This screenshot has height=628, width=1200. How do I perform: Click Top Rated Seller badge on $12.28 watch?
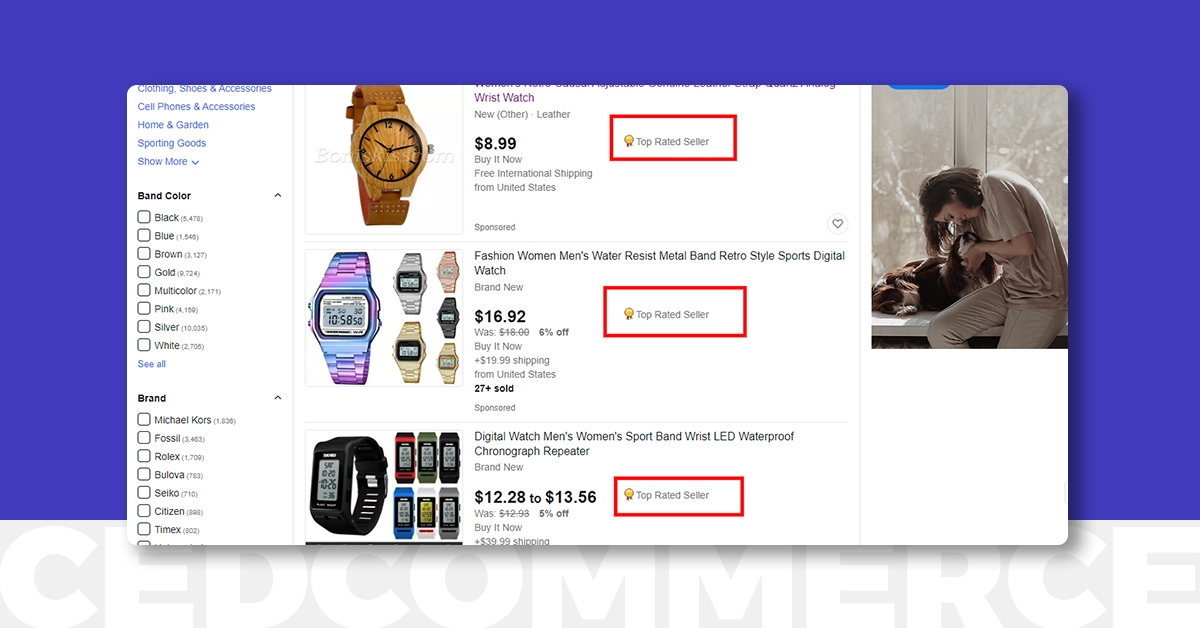(666, 495)
